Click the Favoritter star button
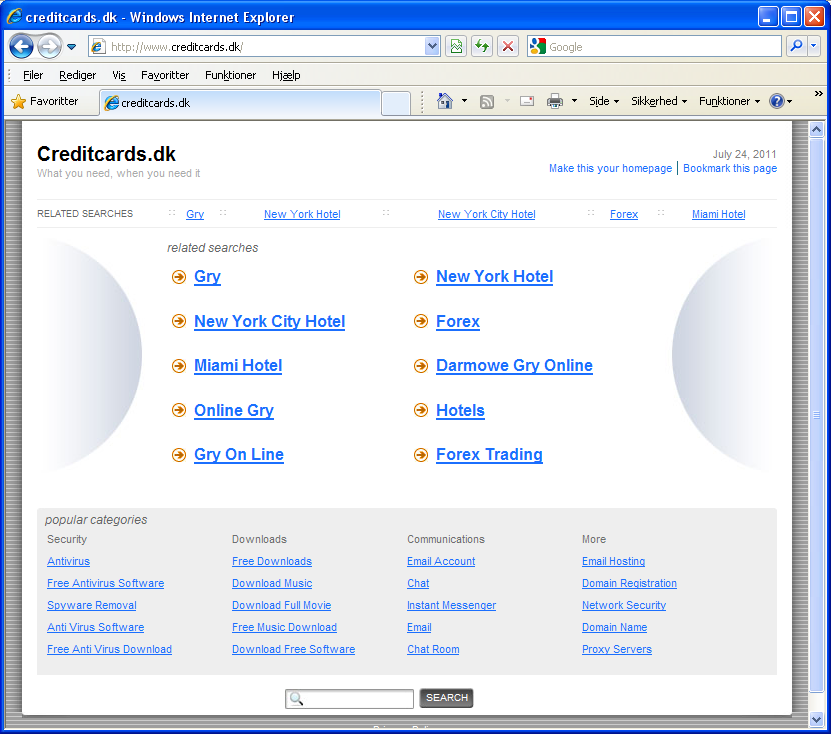Image resolution: width=831 pixels, height=734 pixels. pyautogui.click(x=45, y=101)
